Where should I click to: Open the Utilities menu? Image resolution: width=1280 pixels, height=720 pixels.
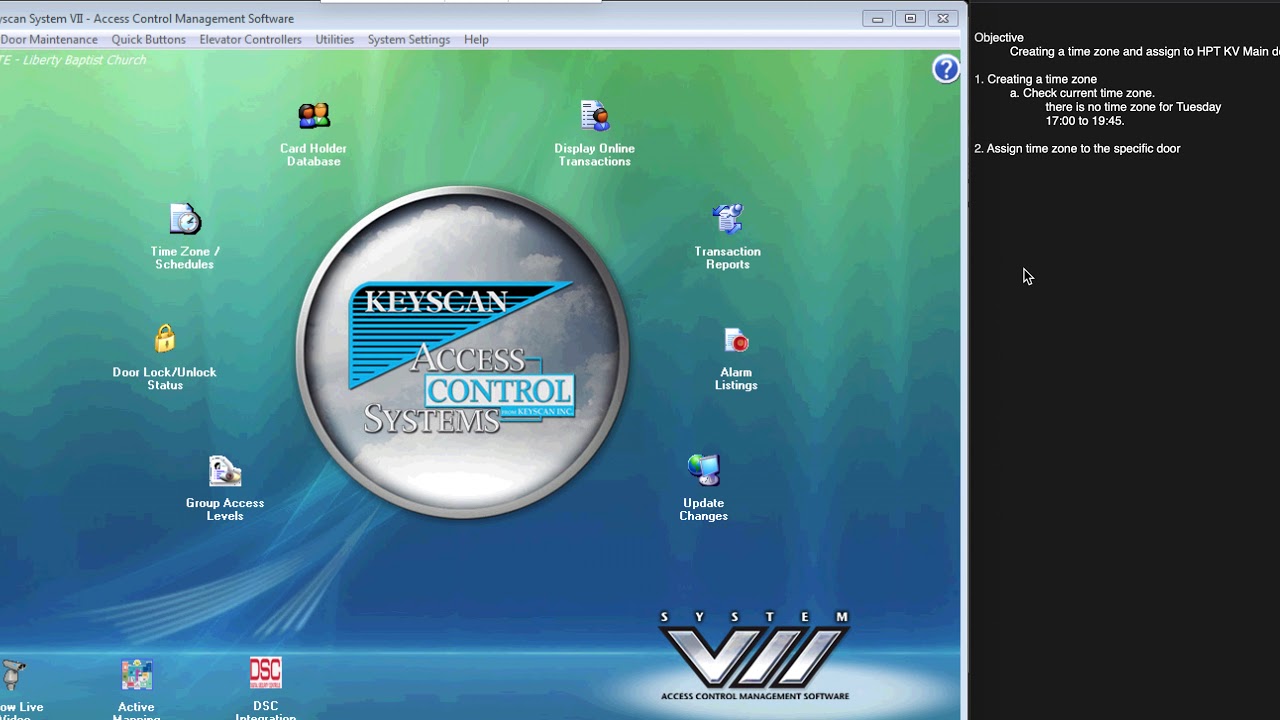[334, 40]
